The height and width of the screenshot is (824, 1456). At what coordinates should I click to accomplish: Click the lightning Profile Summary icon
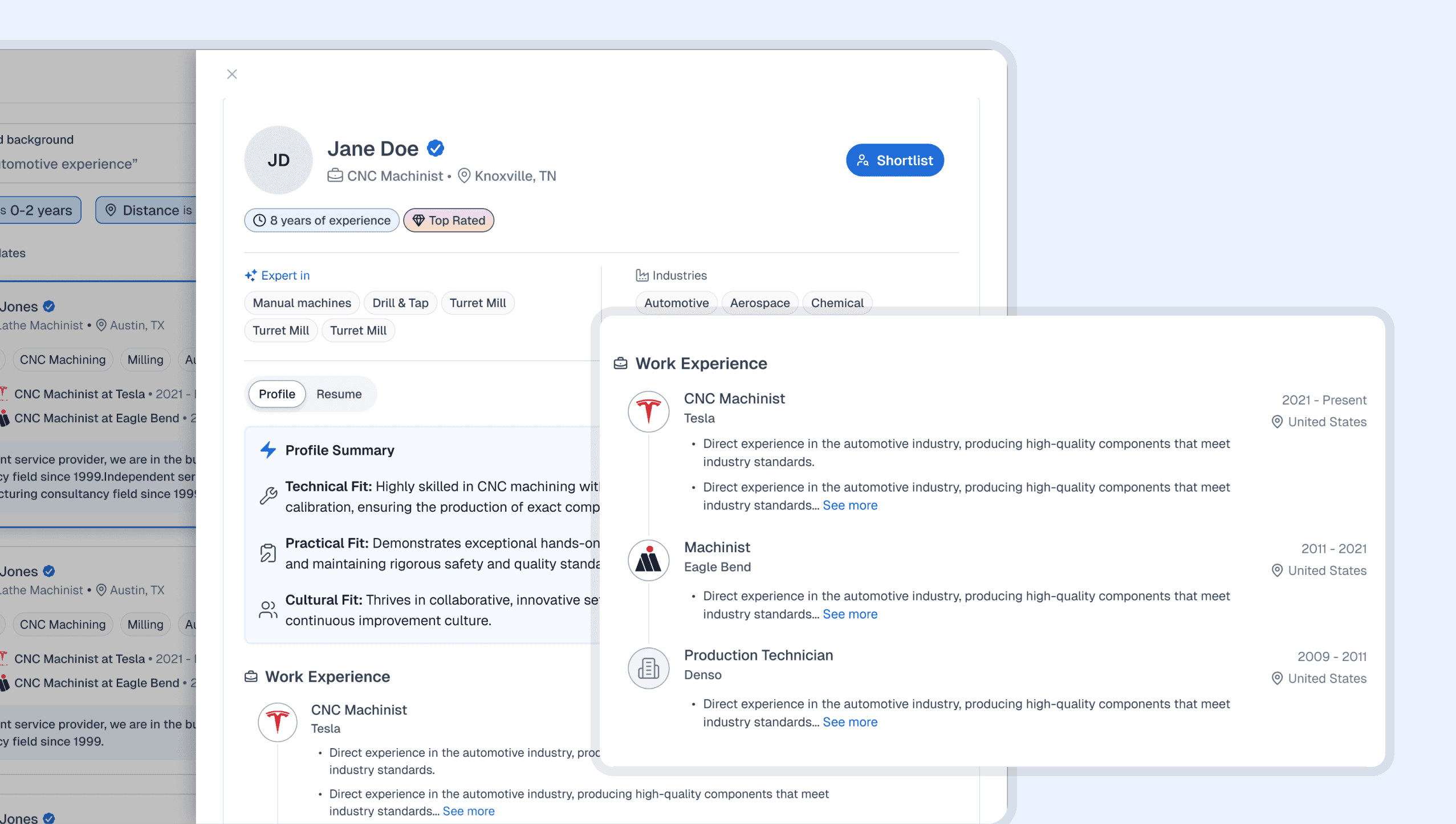268,450
